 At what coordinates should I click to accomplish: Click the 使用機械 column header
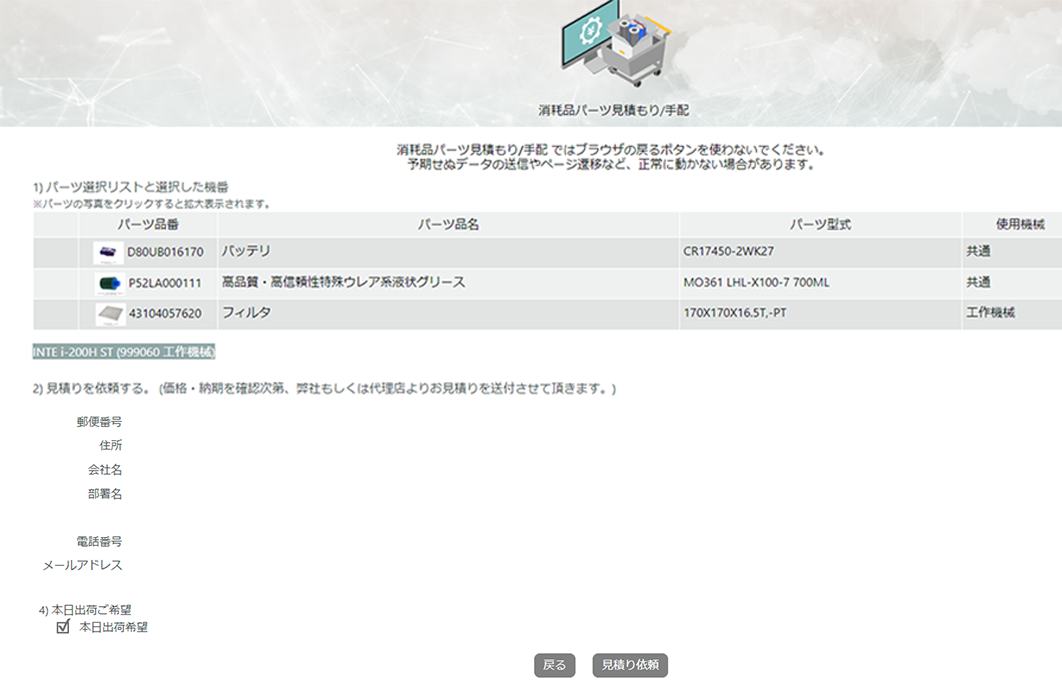tap(1020, 224)
